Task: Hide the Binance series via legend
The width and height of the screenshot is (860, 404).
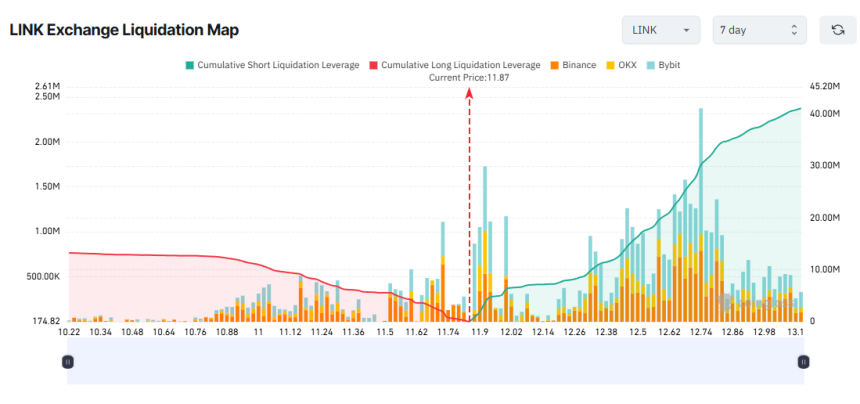Action: pos(572,65)
